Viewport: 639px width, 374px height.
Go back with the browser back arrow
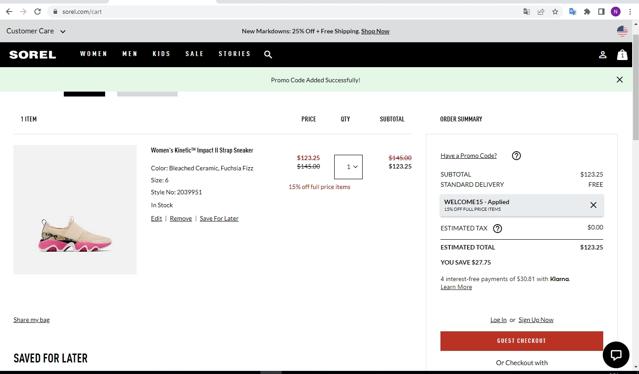tap(9, 12)
